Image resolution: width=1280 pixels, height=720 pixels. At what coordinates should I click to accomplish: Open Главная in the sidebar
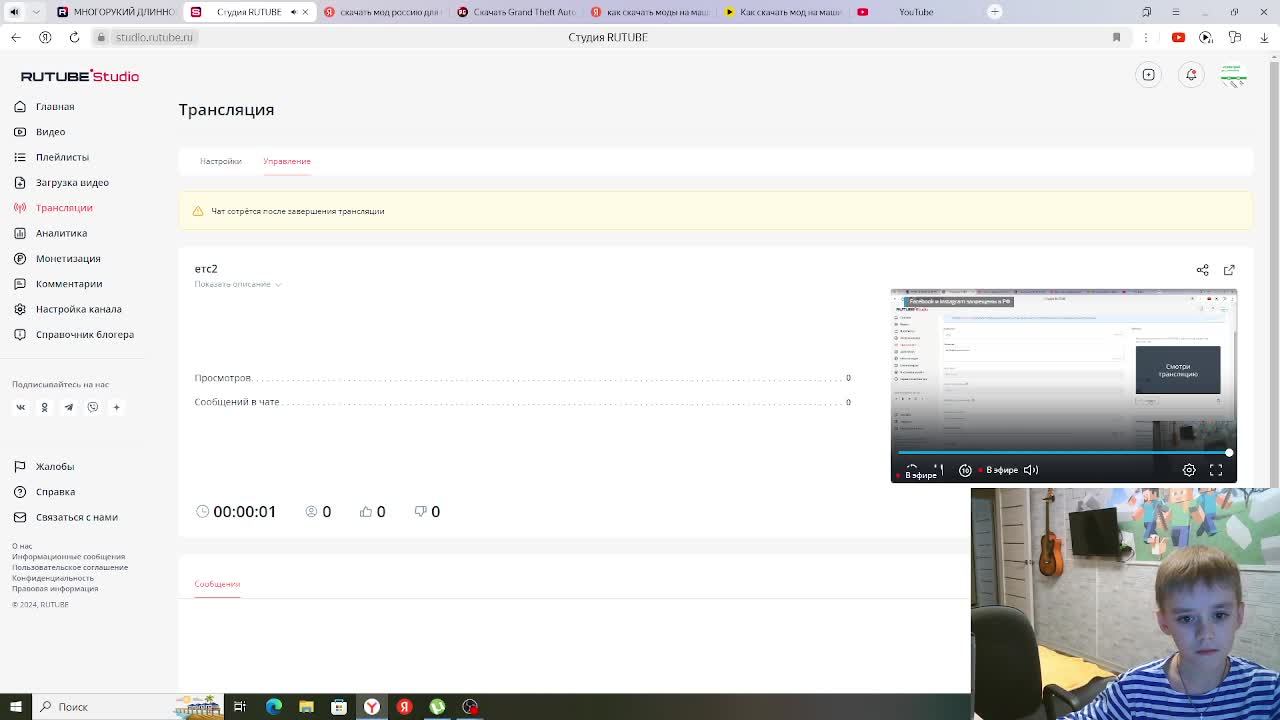pyautogui.click(x=55, y=107)
